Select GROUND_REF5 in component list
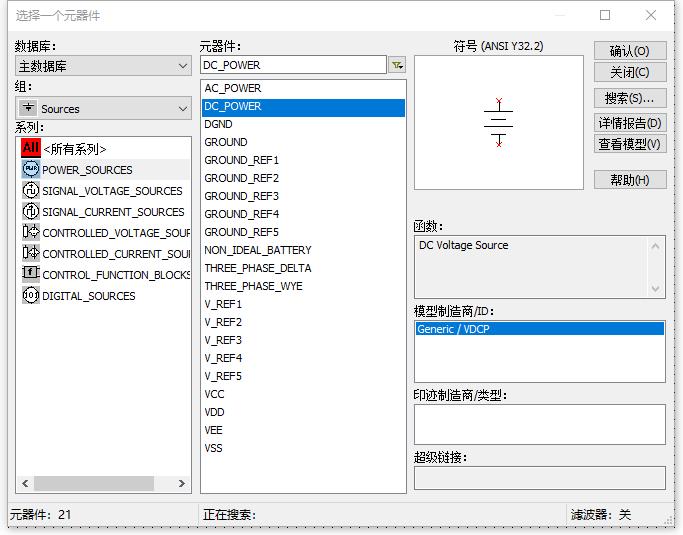The image size is (683, 535). click(x=303, y=232)
